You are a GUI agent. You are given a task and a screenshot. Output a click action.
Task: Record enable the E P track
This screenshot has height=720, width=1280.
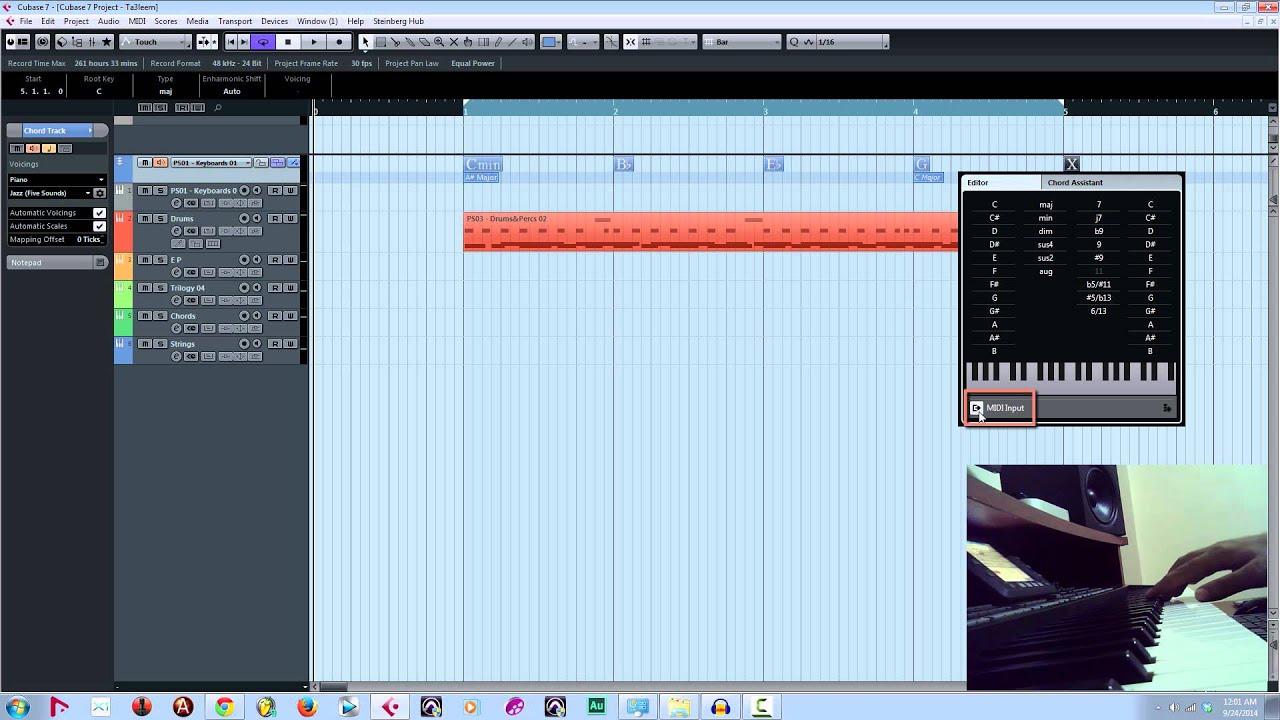[244, 259]
